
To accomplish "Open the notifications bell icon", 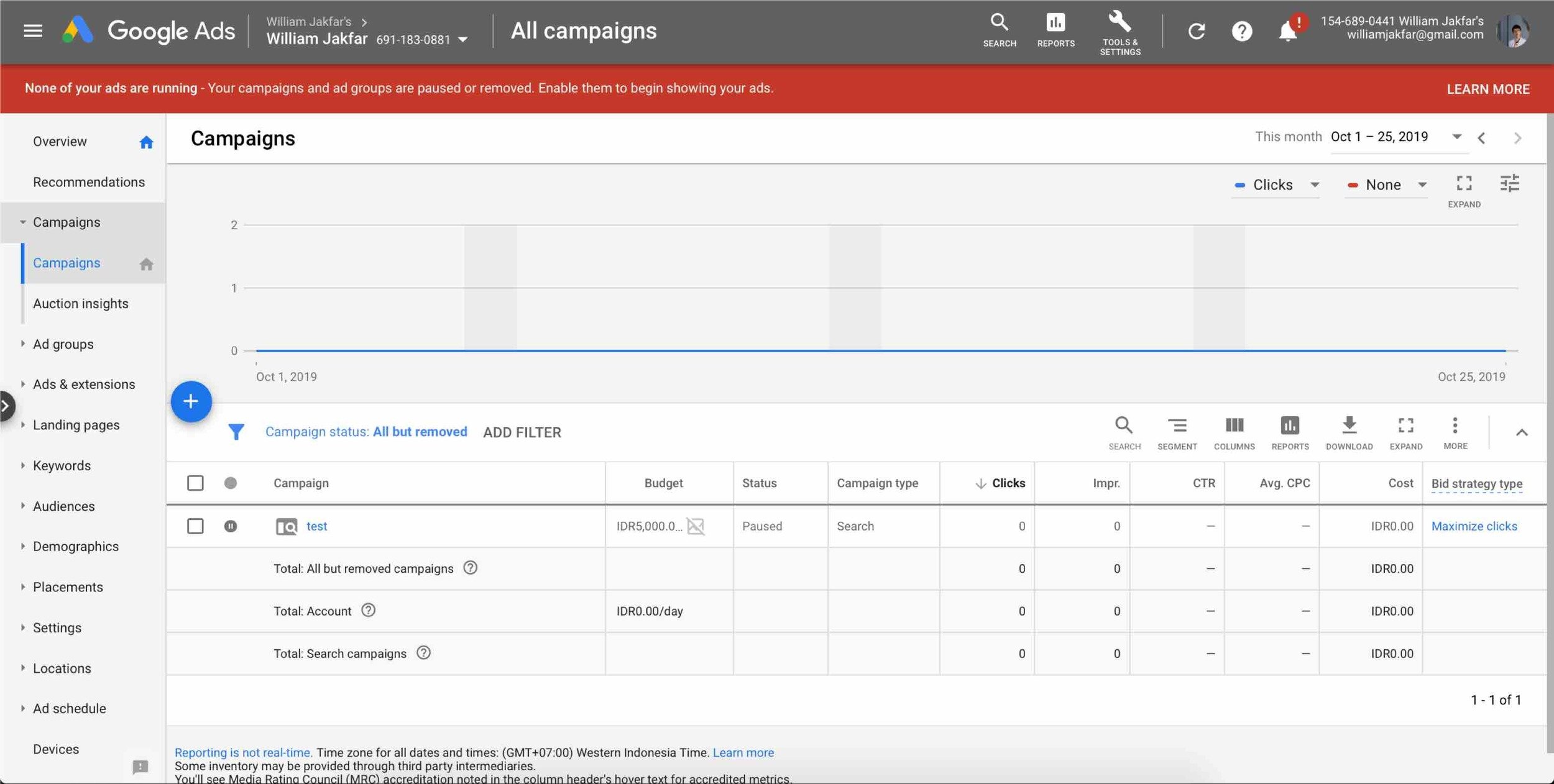I will coord(1287,31).
